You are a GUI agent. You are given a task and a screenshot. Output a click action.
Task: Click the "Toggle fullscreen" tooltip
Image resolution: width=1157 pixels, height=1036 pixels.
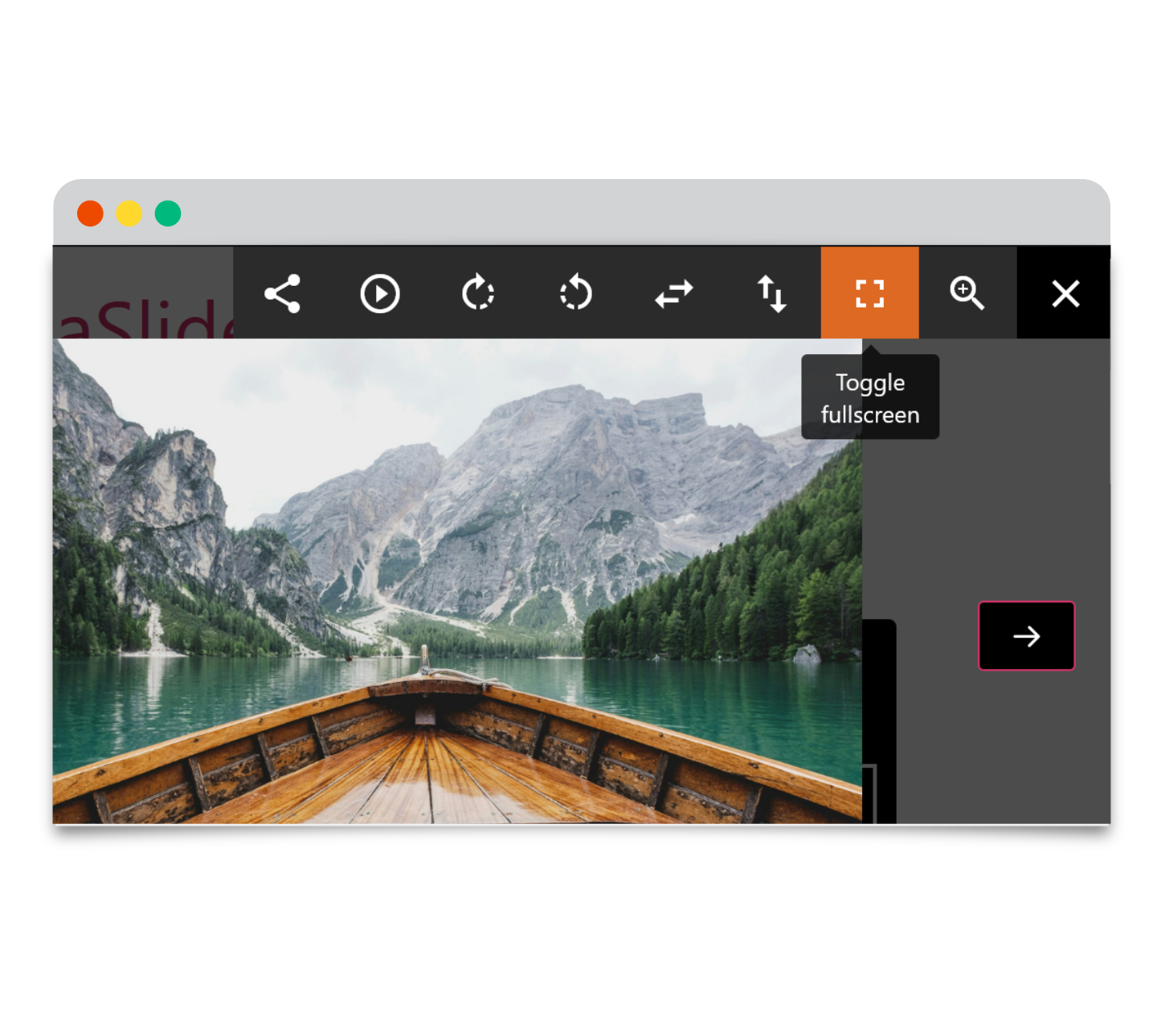[870, 398]
